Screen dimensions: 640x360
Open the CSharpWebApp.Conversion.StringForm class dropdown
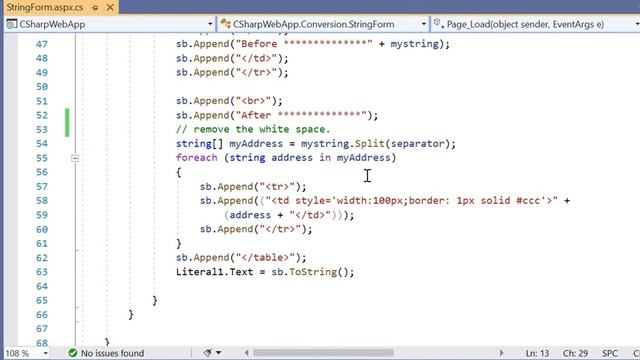coord(423,24)
